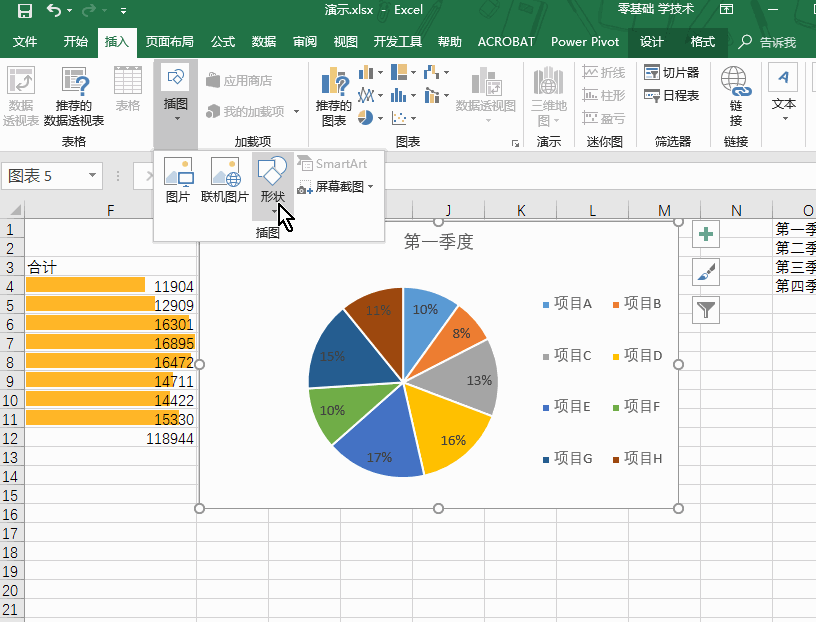
Task: Click the 告诉我 search box
Action: (x=769, y=42)
